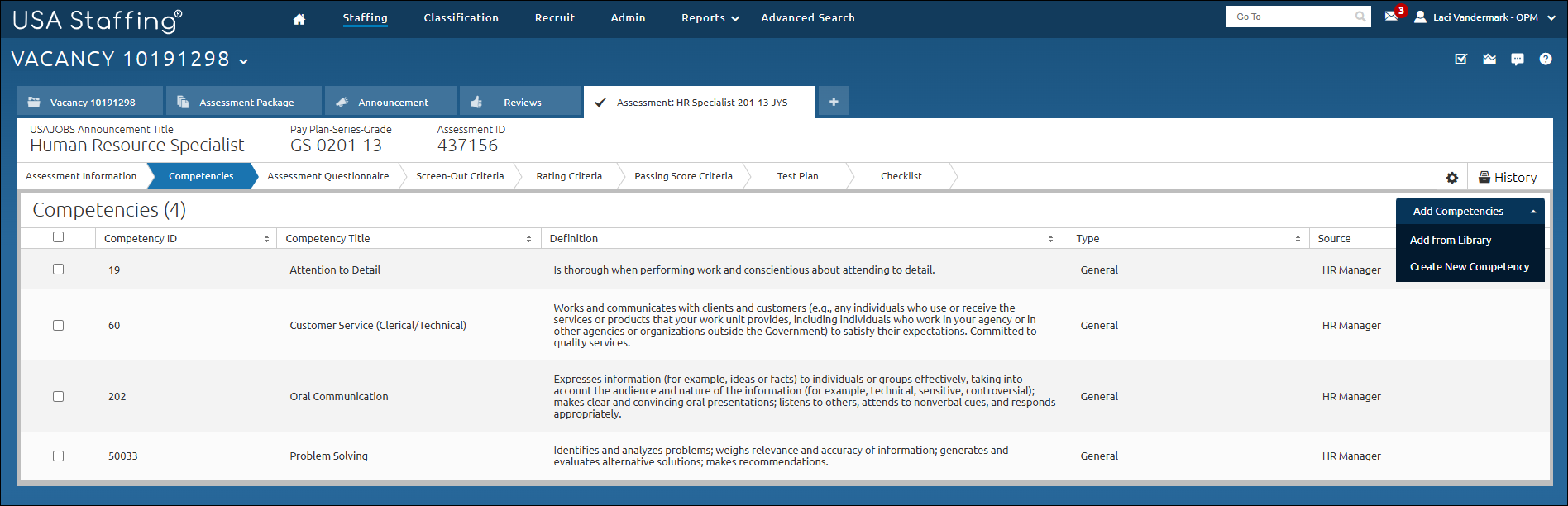
Task: Check the Oral Communication row checkbox
Action: pyautogui.click(x=58, y=397)
